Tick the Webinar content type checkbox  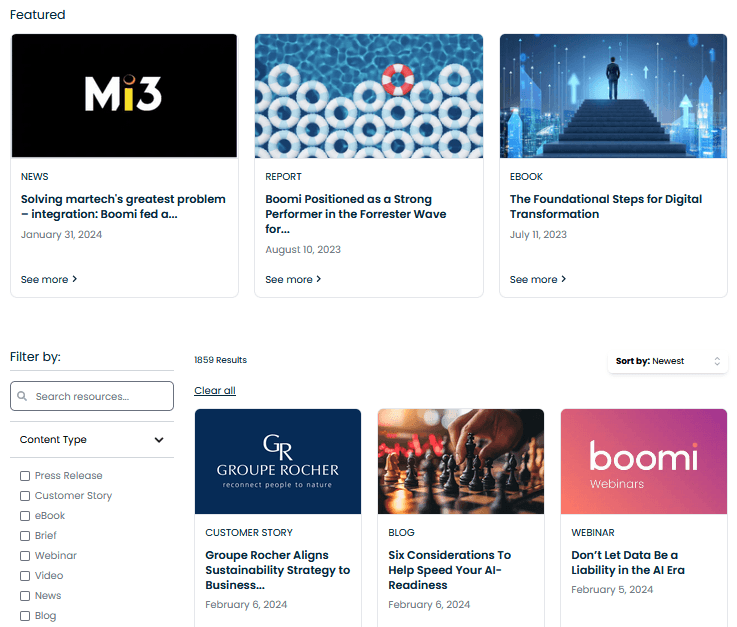tap(25, 556)
